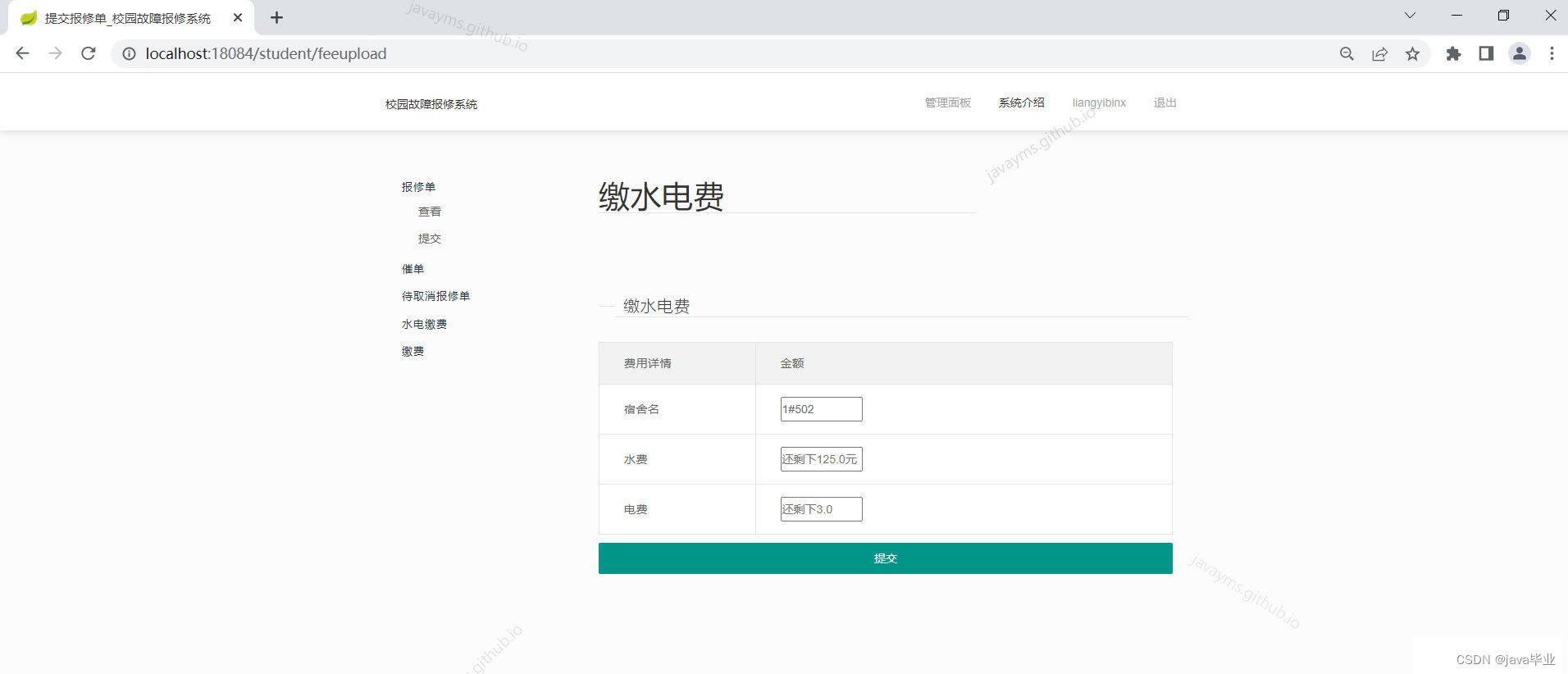The height and width of the screenshot is (674, 1568).
Task: Reload the page with the refresh icon
Action: click(89, 53)
